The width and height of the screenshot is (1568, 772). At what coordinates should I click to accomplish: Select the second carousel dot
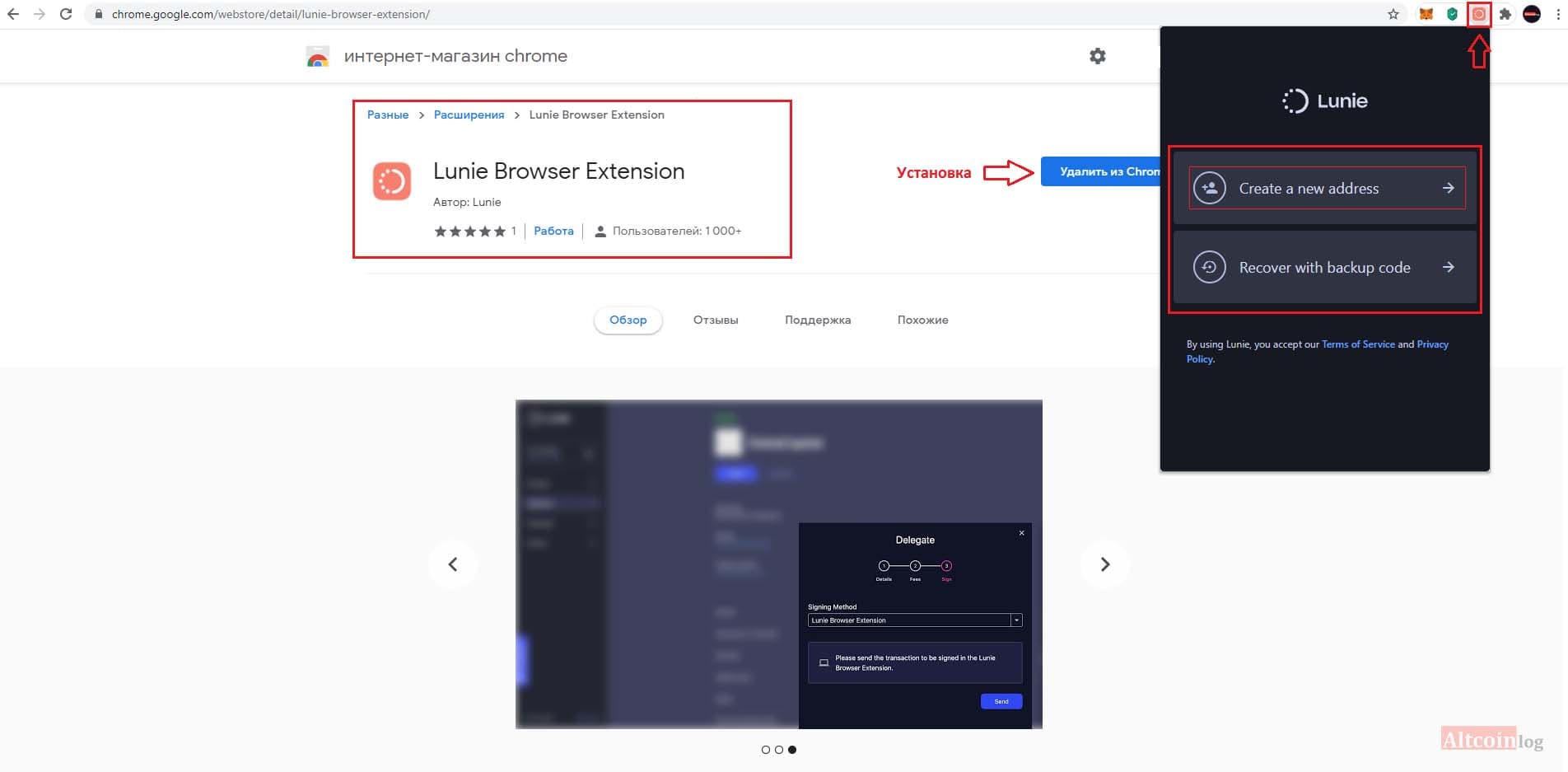coord(779,750)
